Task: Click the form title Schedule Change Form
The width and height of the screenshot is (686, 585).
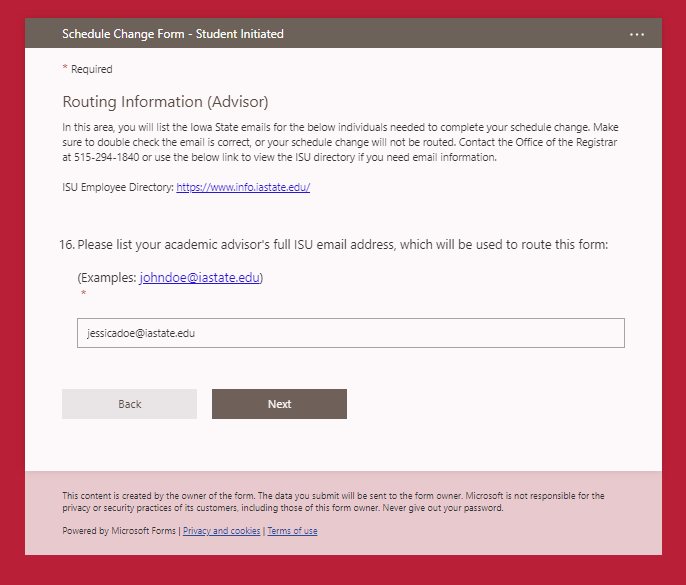Action: click(x=173, y=34)
